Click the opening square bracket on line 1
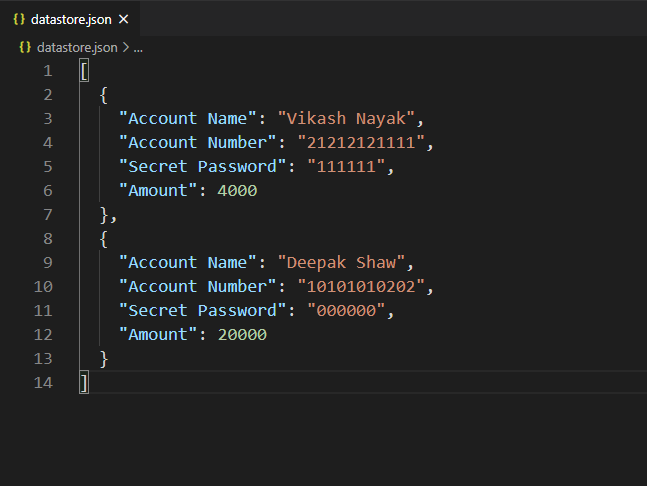The width and height of the screenshot is (647, 486). 84,71
